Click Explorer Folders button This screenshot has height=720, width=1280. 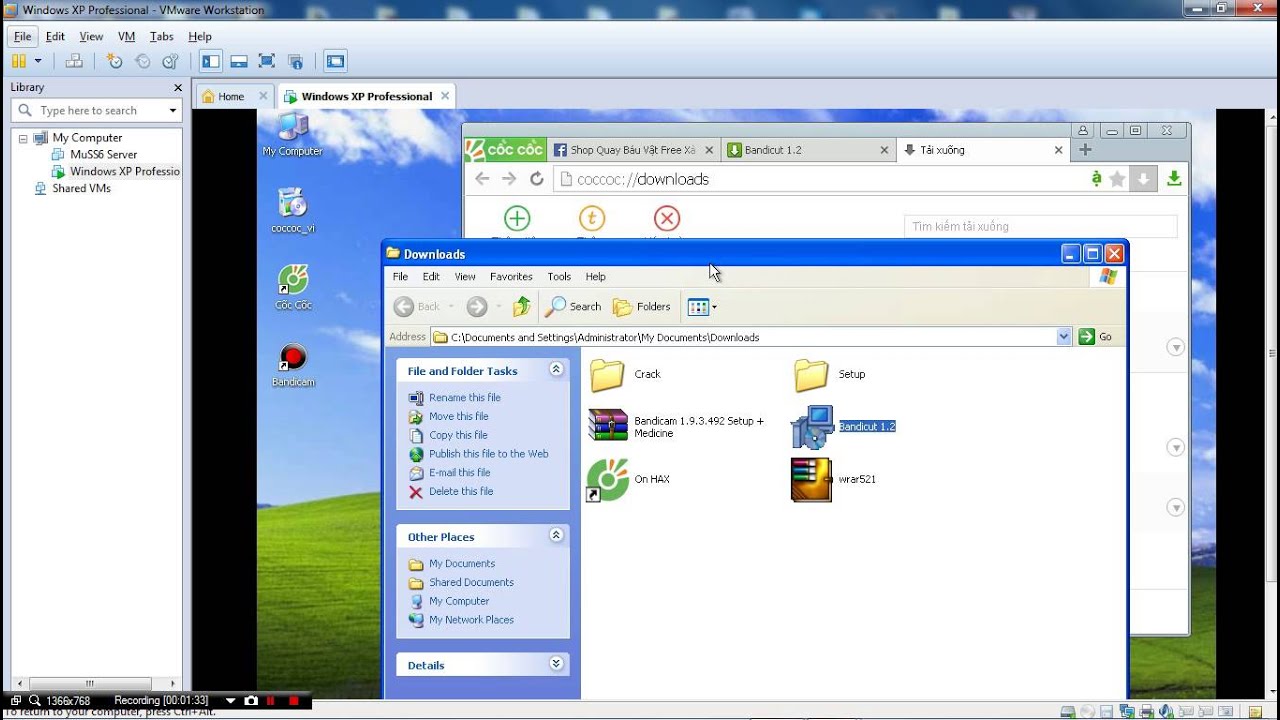click(642, 307)
